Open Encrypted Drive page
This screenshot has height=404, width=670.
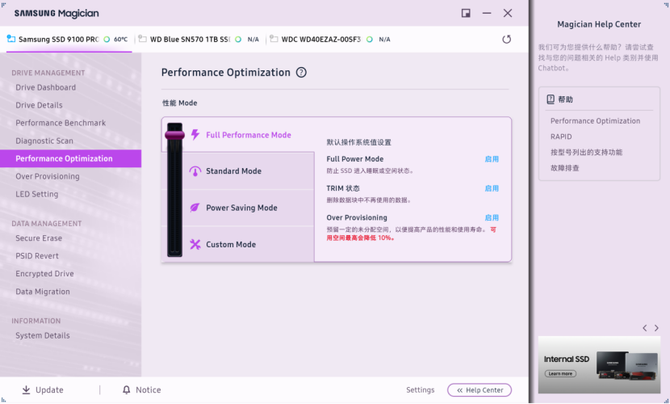tap(44, 274)
